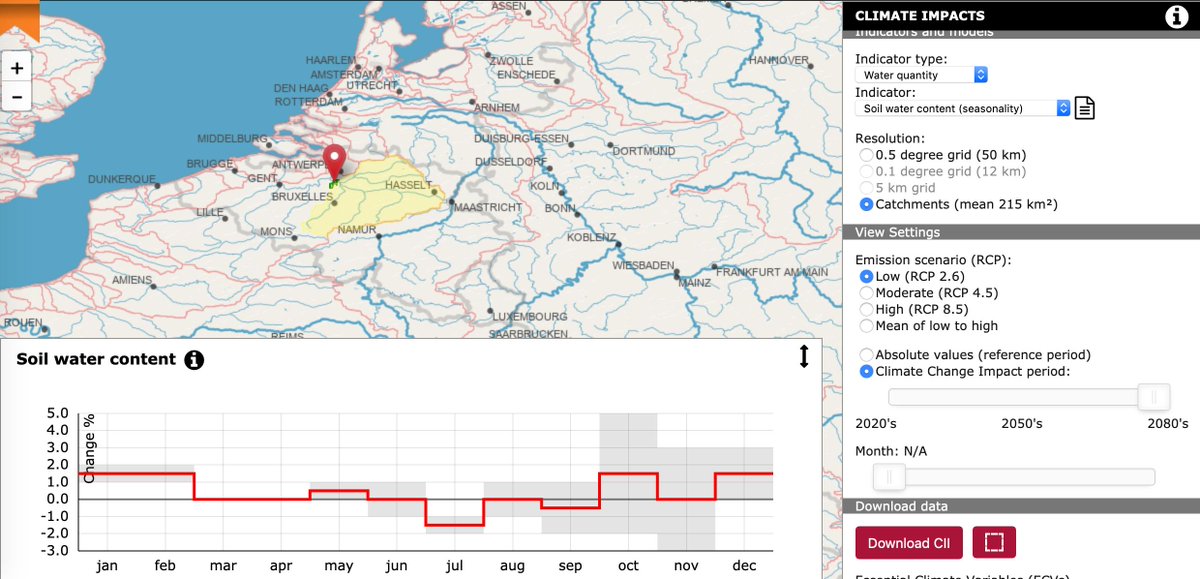Click the Maastricht map label
The width and height of the screenshot is (1200, 579).
pyautogui.click(x=489, y=207)
